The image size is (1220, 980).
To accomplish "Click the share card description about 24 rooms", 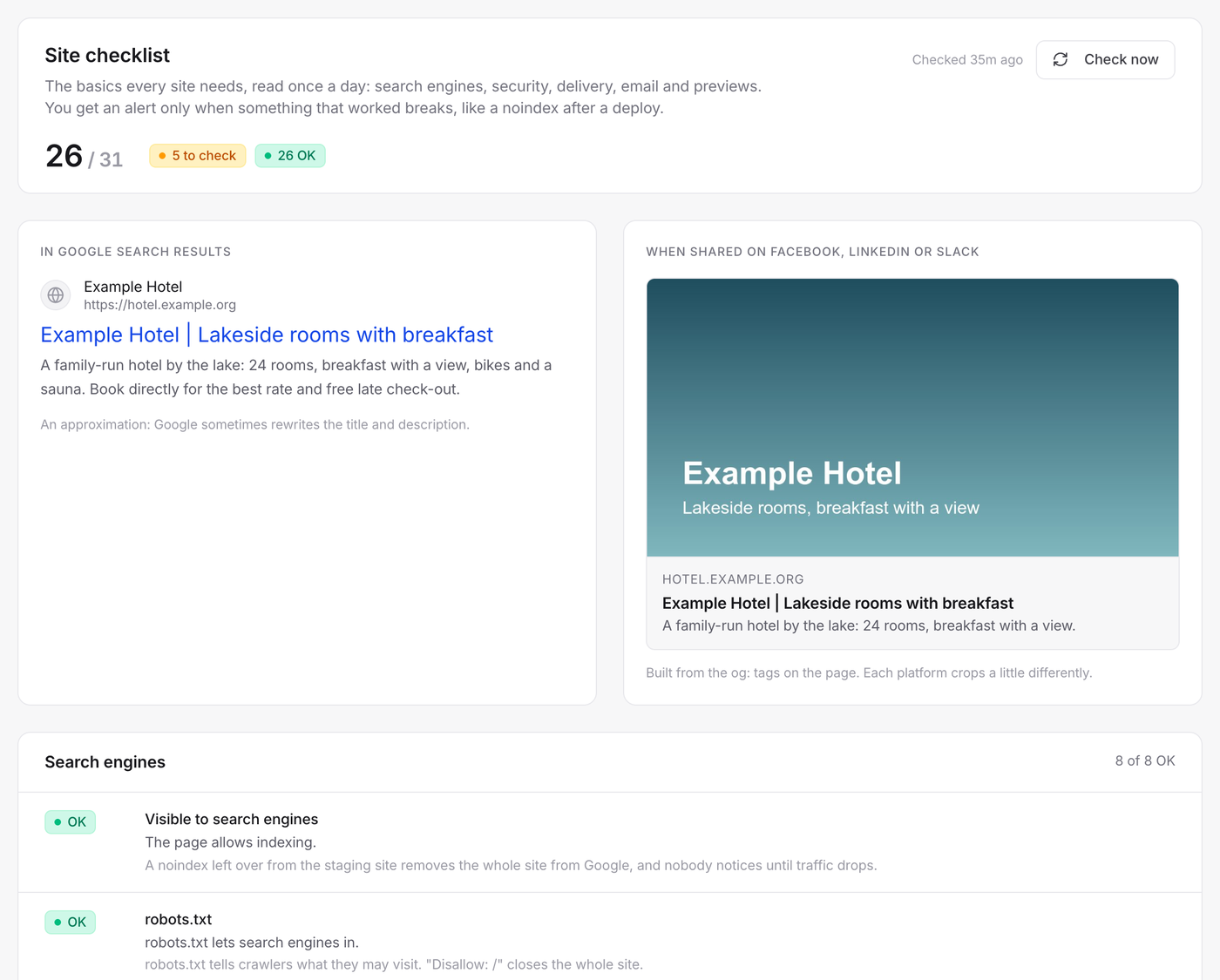I will [869, 625].
